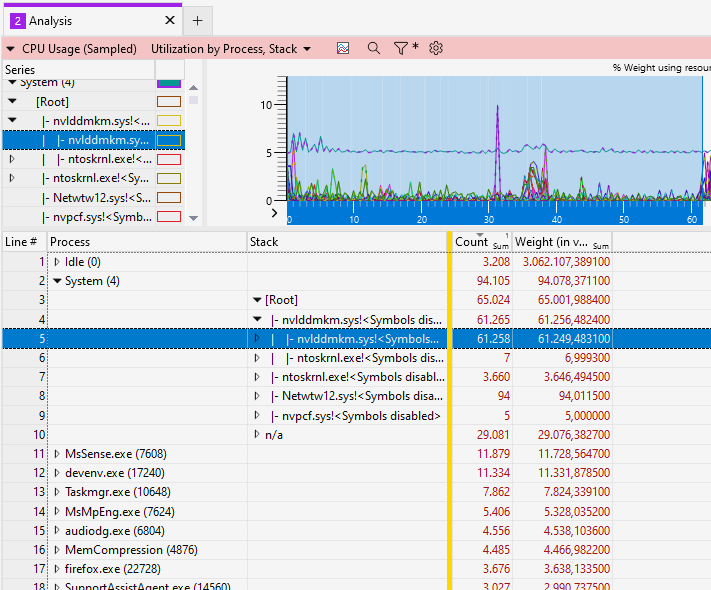Image resolution: width=711 pixels, height=590 pixels.
Task: Collapse the yellow-swatch nvlddmkm.sys series node
Action: (12, 120)
